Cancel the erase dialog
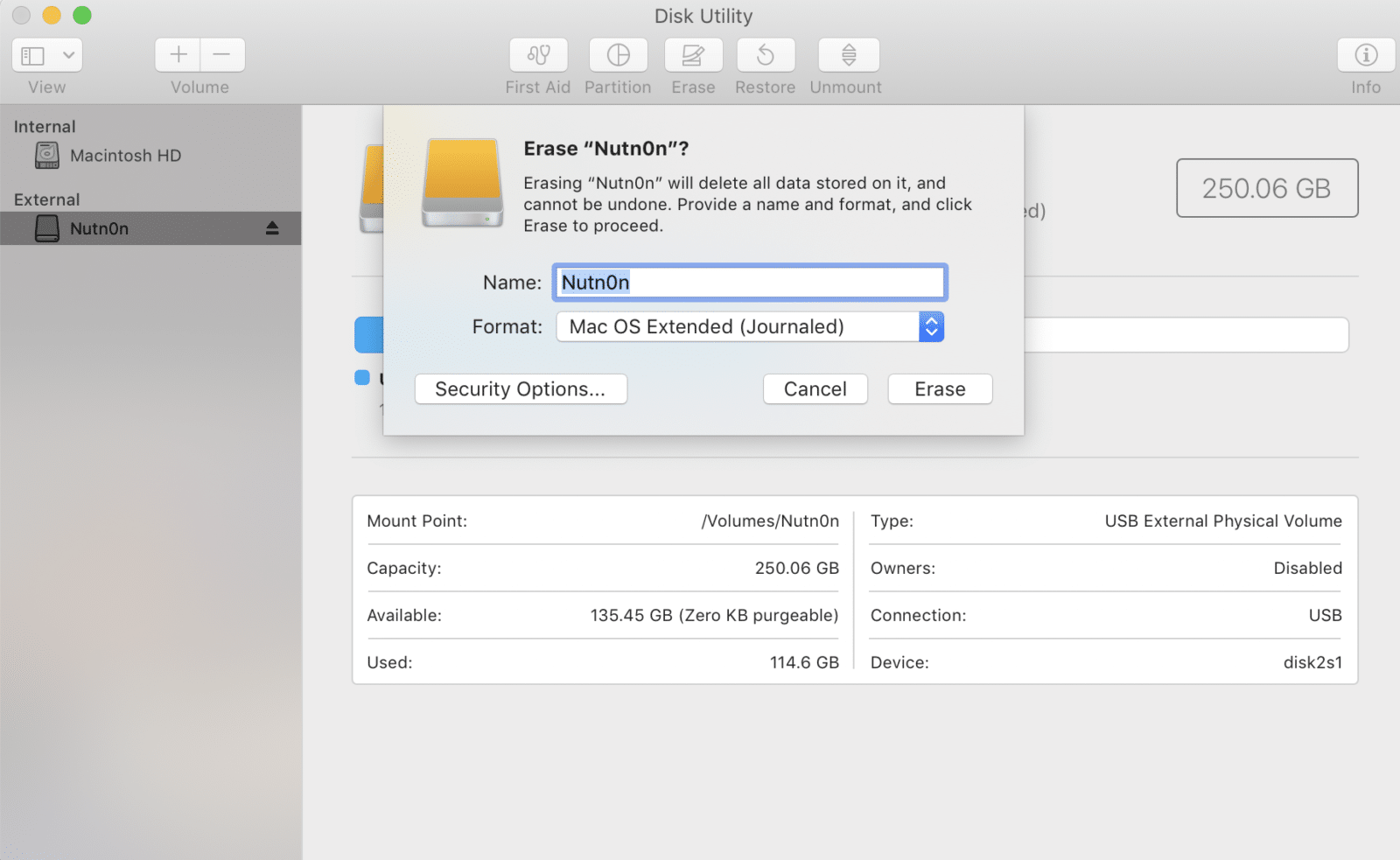 click(x=815, y=389)
